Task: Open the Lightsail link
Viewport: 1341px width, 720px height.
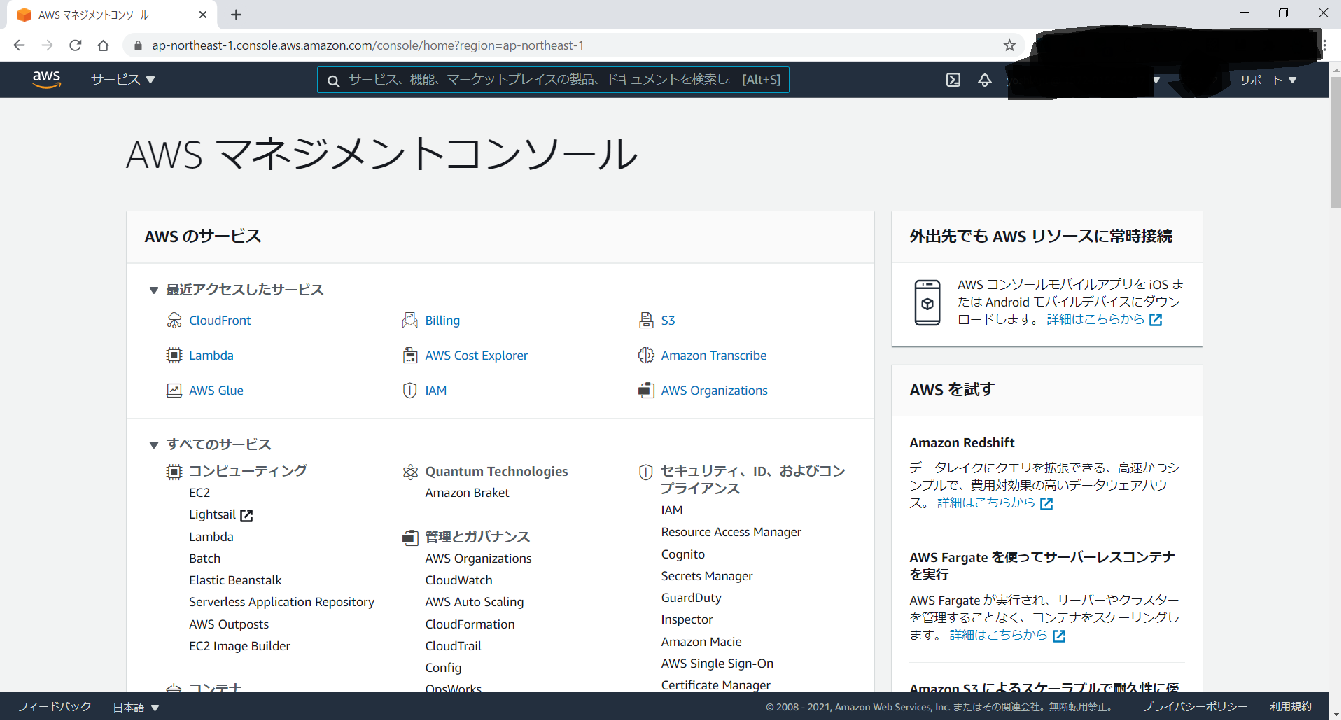Action: [x=212, y=515]
